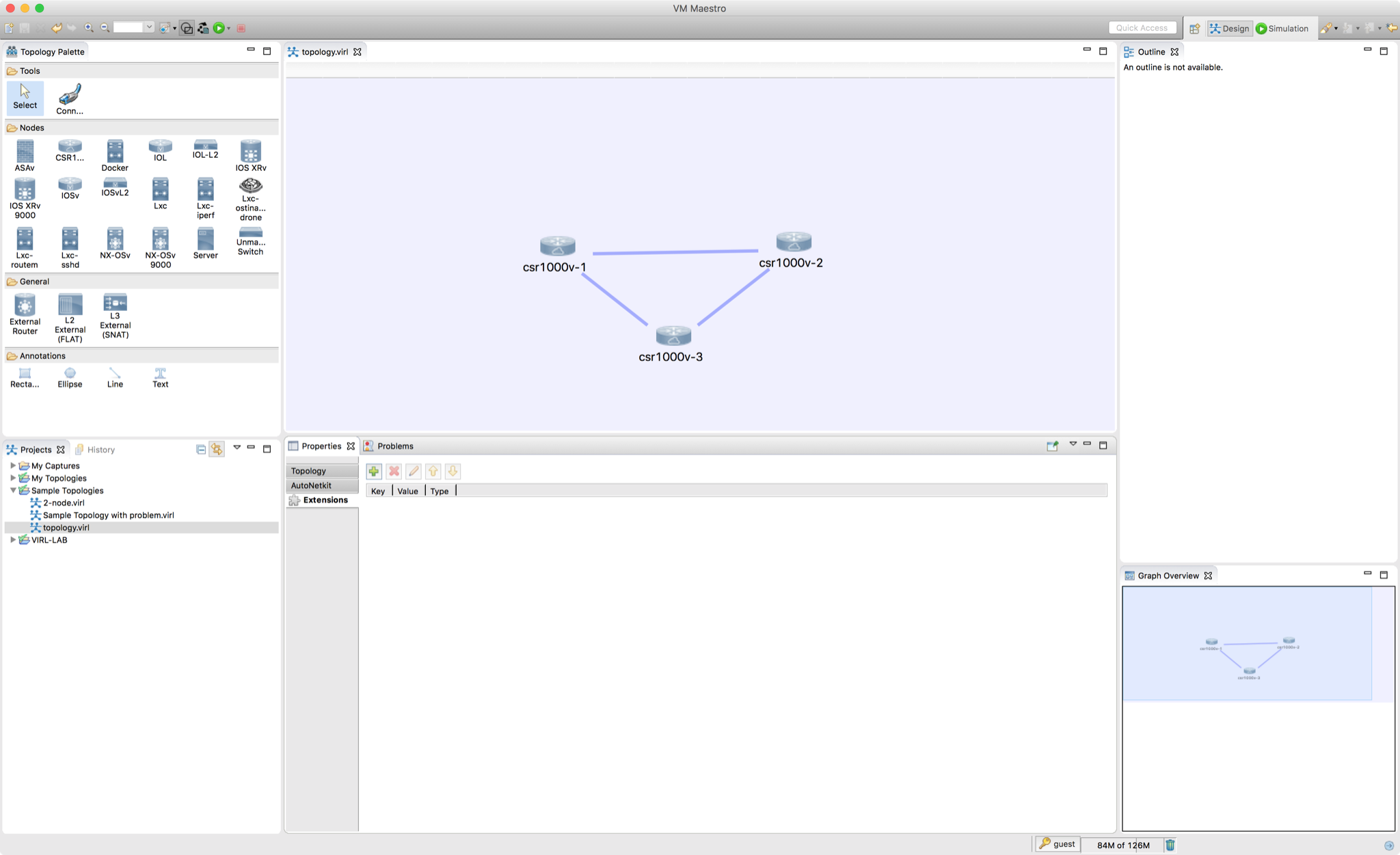Open Sample Topology with problem.virl
The width and height of the screenshot is (1400, 855).
(103, 515)
